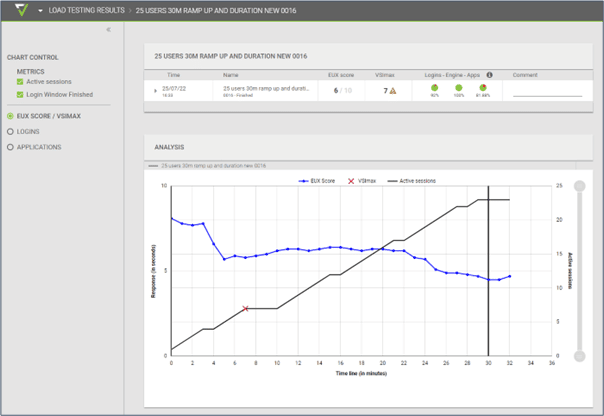Expand the 25/07/22 test row
Viewport: 604px width, 416px height.
(x=155, y=91)
